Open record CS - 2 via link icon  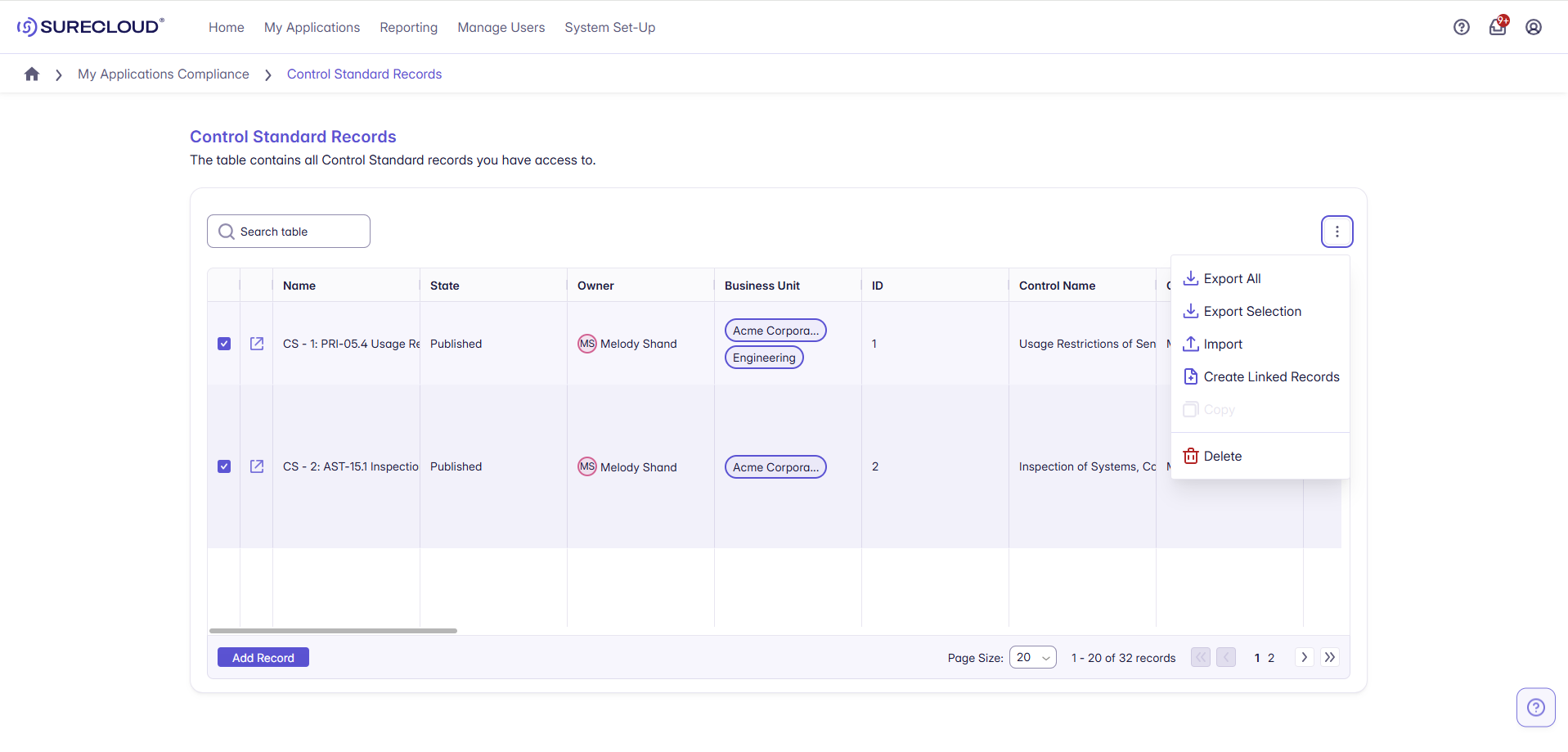pyautogui.click(x=257, y=466)
